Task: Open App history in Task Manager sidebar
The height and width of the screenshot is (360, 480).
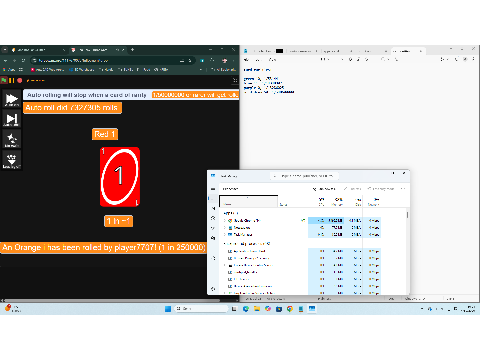Action: pyautogui.click(x=213, y=218)
